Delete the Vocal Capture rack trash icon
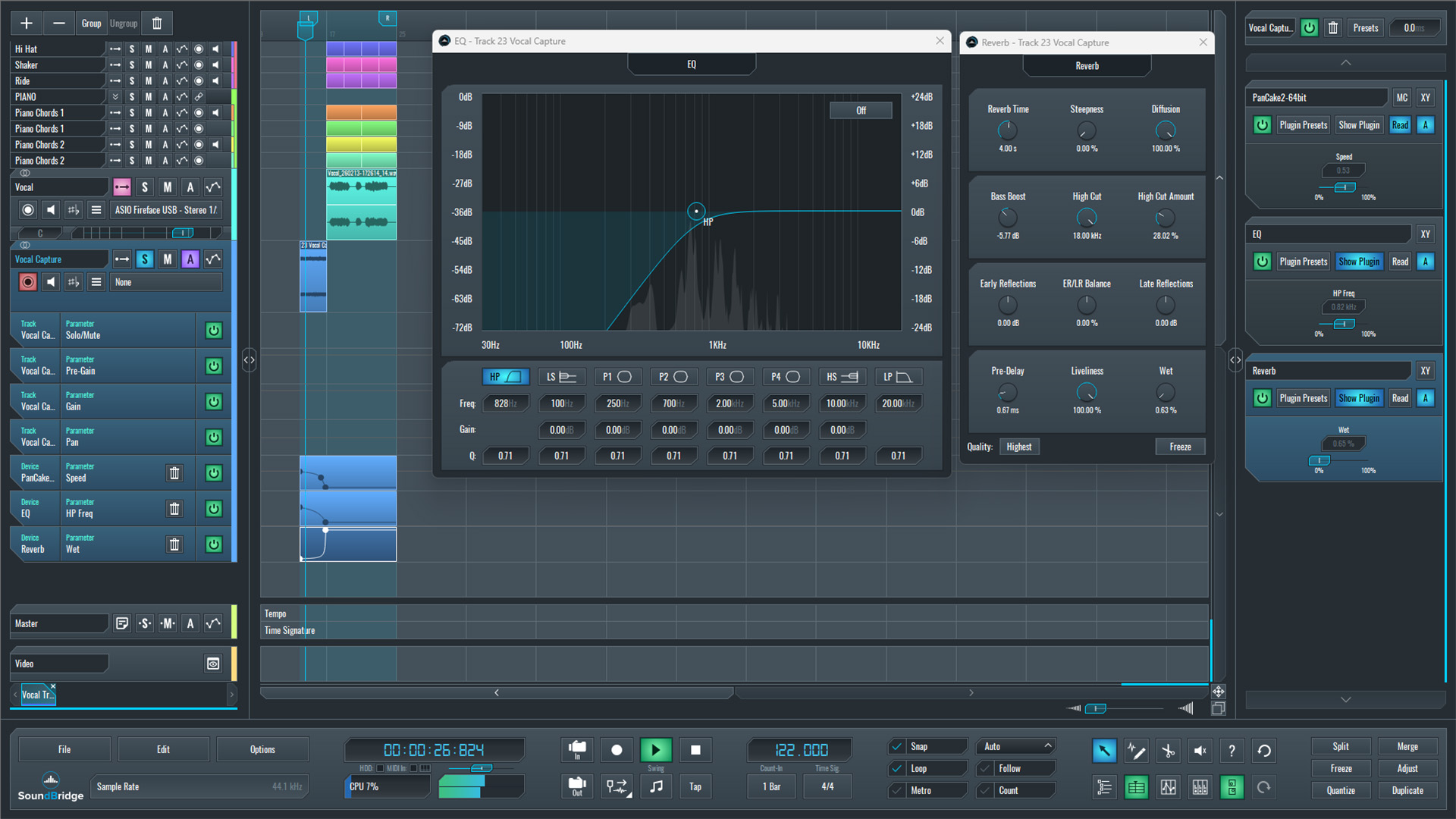 (1332, 28)
